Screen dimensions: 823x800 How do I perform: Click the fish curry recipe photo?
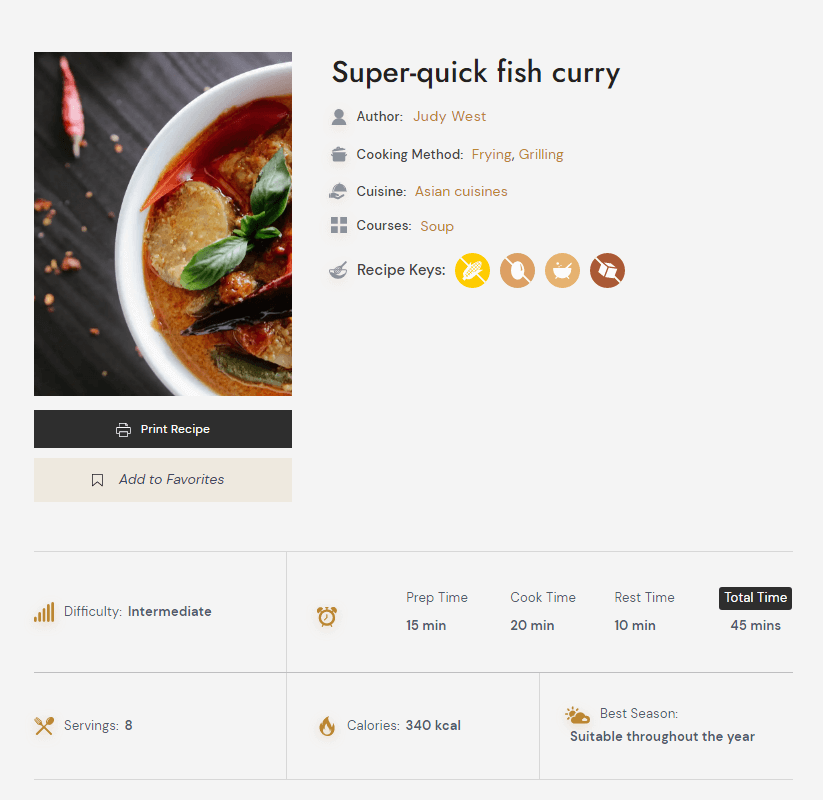[163, 224]
